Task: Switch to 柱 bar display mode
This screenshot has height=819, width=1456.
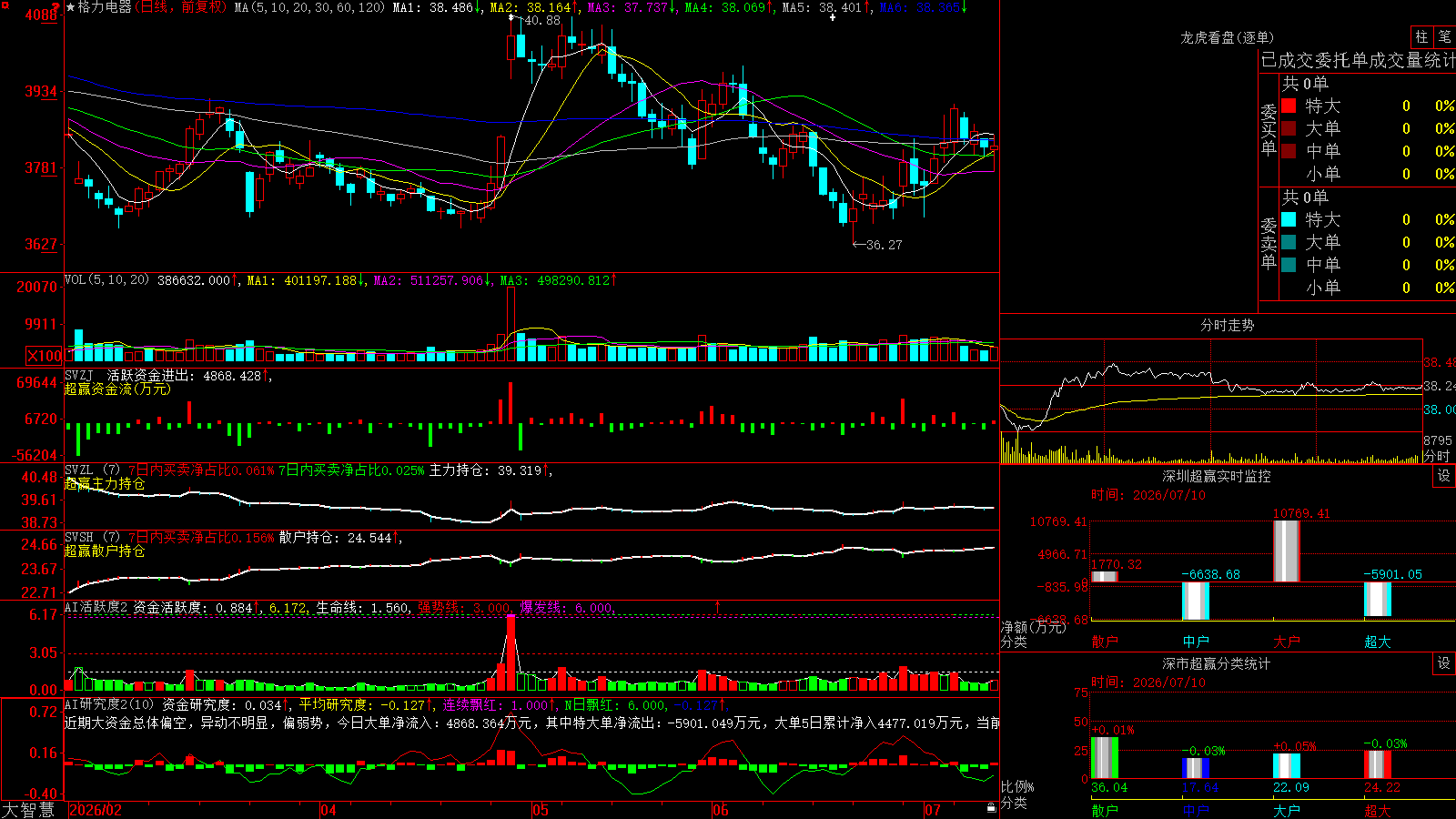Action: point(1421,37)
